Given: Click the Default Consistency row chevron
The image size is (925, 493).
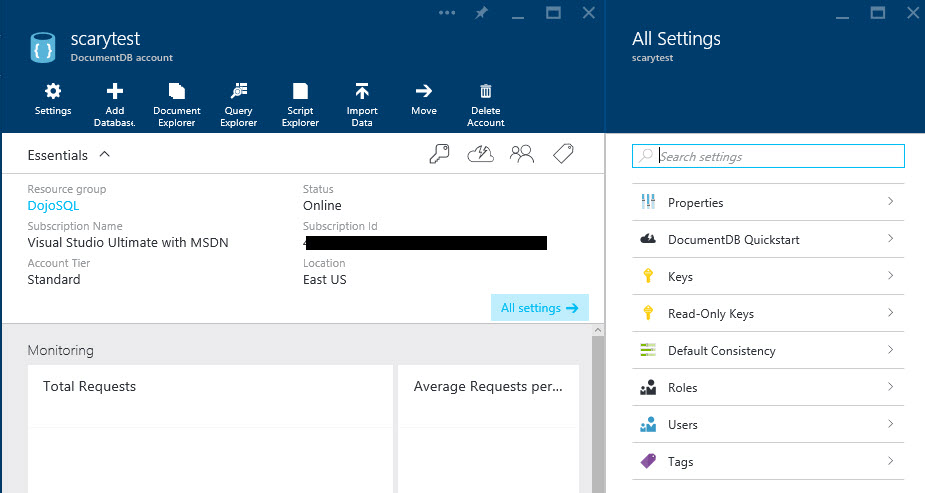Looking at the screenshot, I should (891, 350).
